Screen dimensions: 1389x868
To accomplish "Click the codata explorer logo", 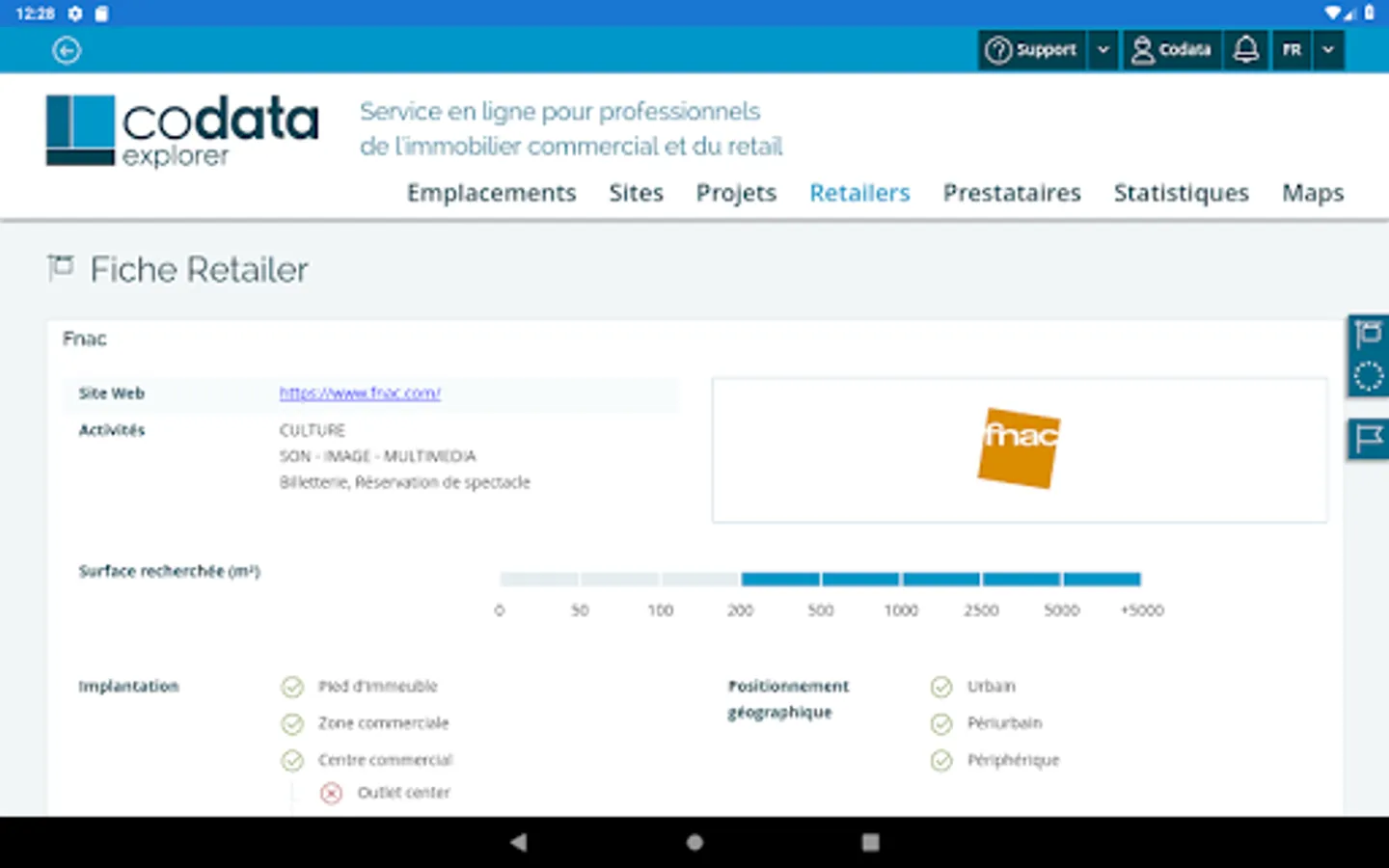I will [x=182, y=130].
